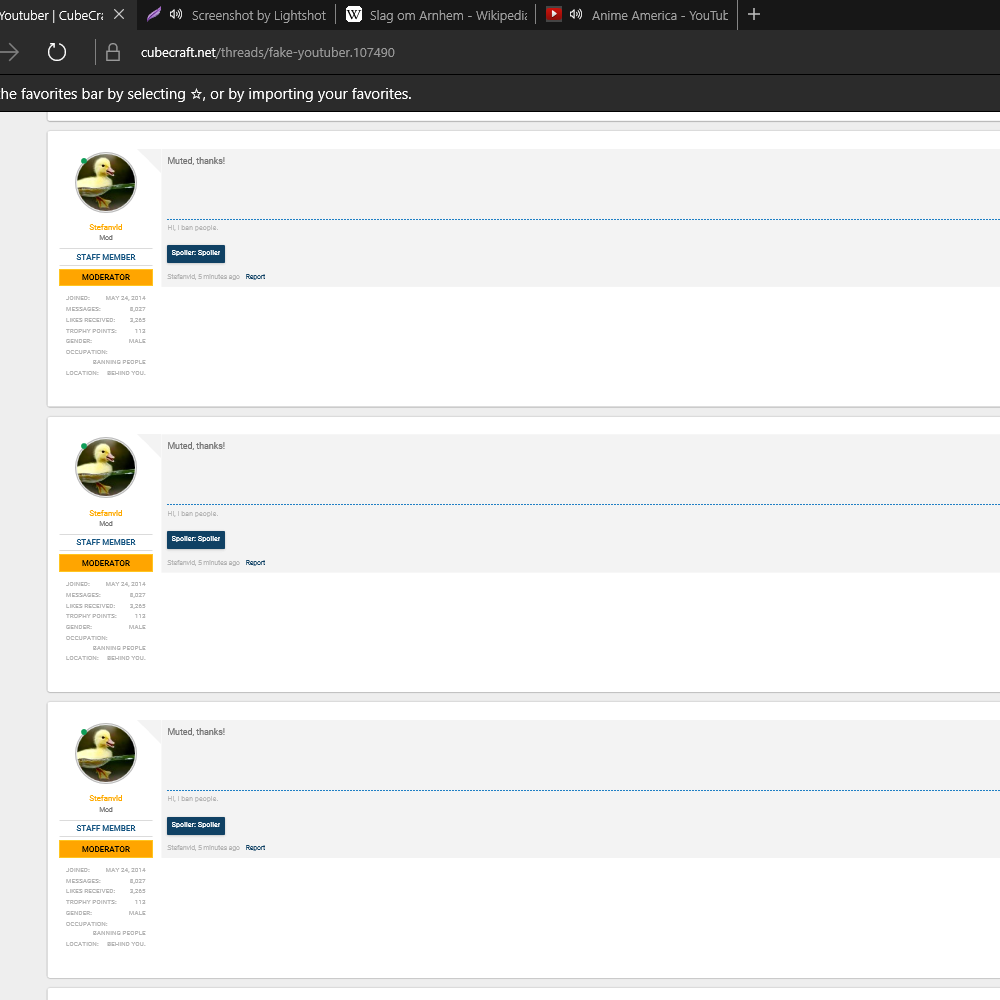Screen dimensions: 1000x1000
Task: Switch to Slag om Arnhem Wikipedia tab
Action: pos(436,15)
